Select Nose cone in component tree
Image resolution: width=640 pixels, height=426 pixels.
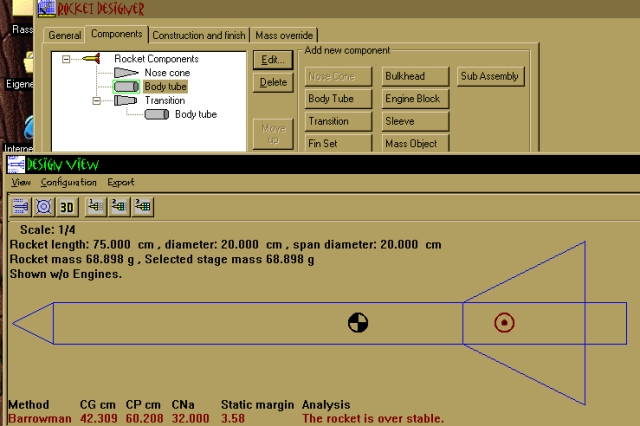pyautogui.click(x=167, y=73)
